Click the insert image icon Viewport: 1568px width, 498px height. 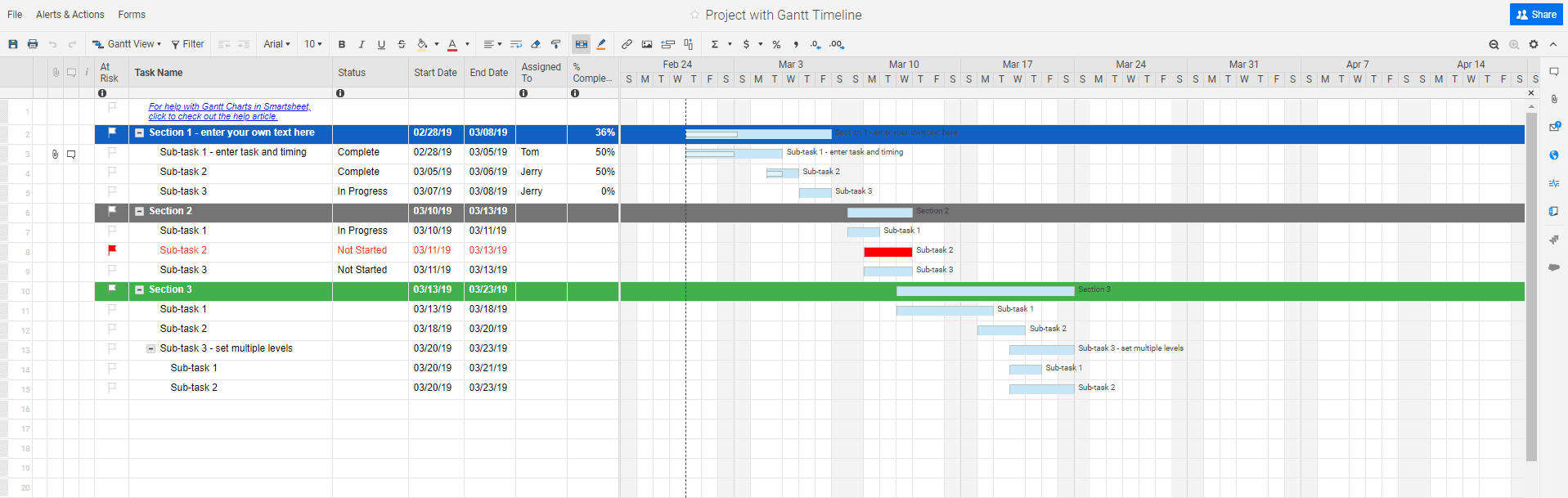click(x=647, y=44)
